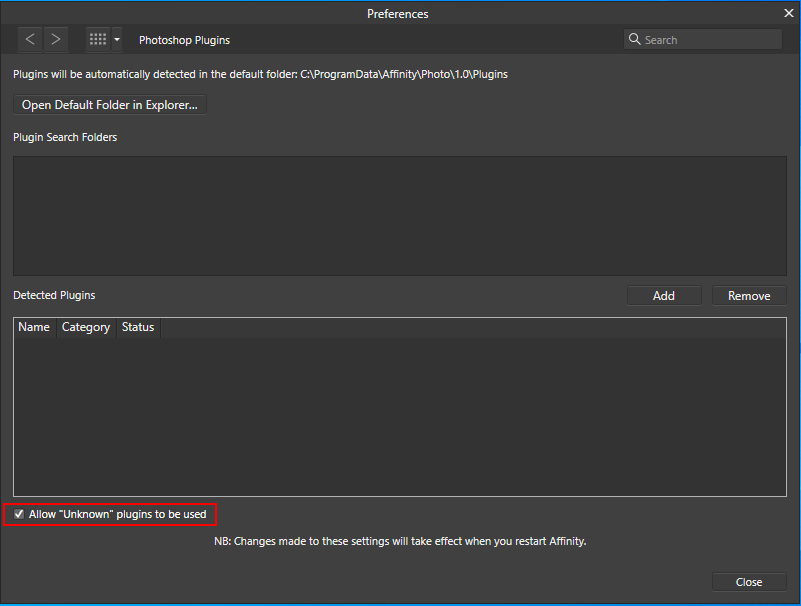Sort detected plugins by Name column
Screen dimensions: 801x606
pos(34,327)
